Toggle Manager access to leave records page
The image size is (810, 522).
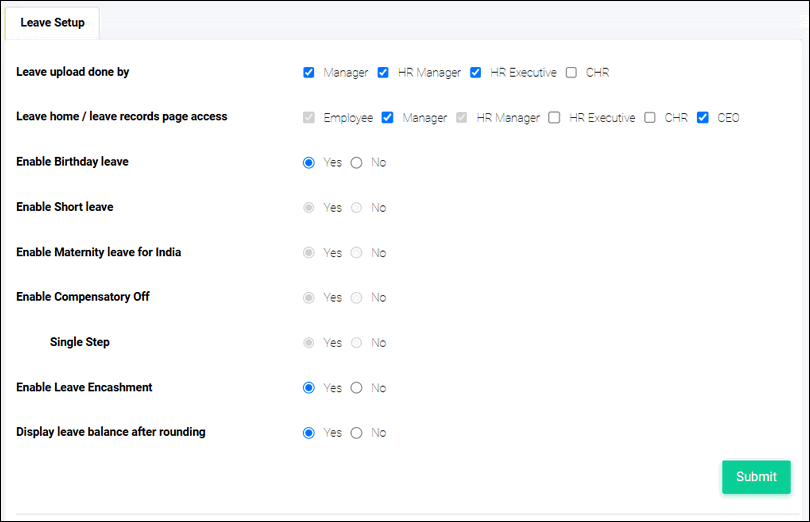point(387,118)
